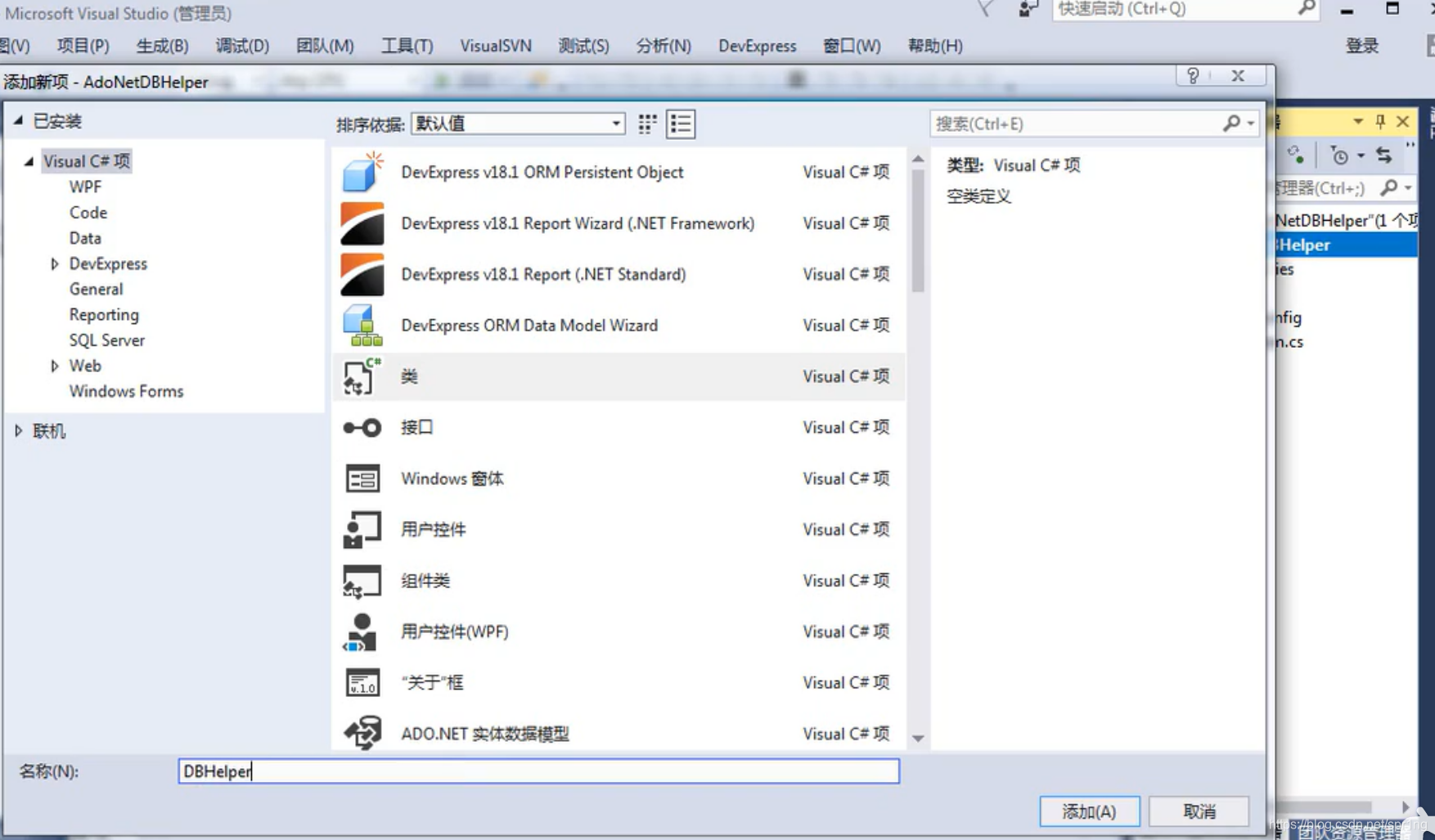The image size is (1435, 840).
Task: Select DevExpress Report (.NET Standard) icon
Action: [x=362, y=274]
